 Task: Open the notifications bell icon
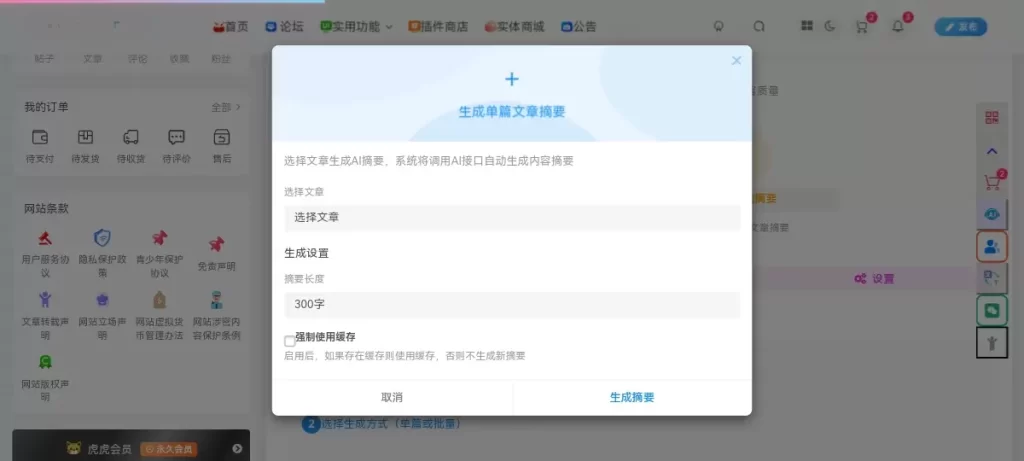[x=897, y=27]
